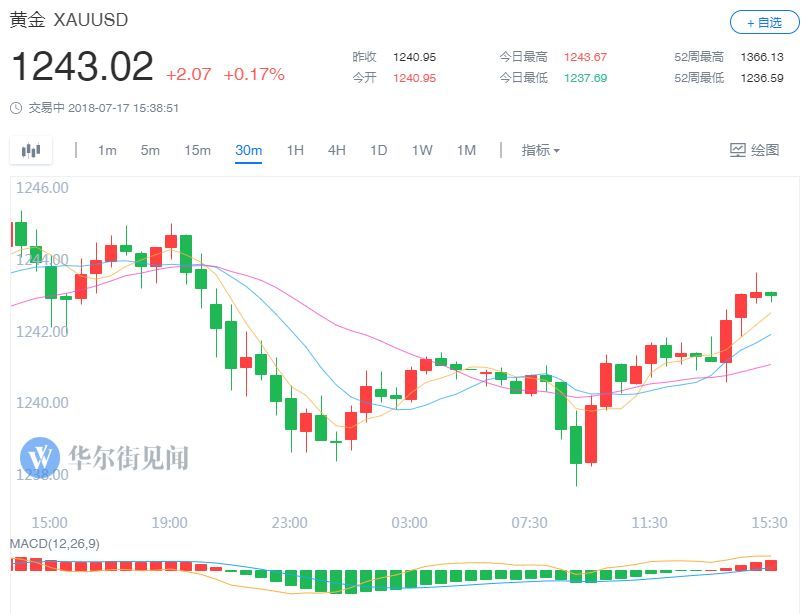This screenshot has height=614, width=810.
Task: Click the 07:30 time axis label
Action: [529, 523]
